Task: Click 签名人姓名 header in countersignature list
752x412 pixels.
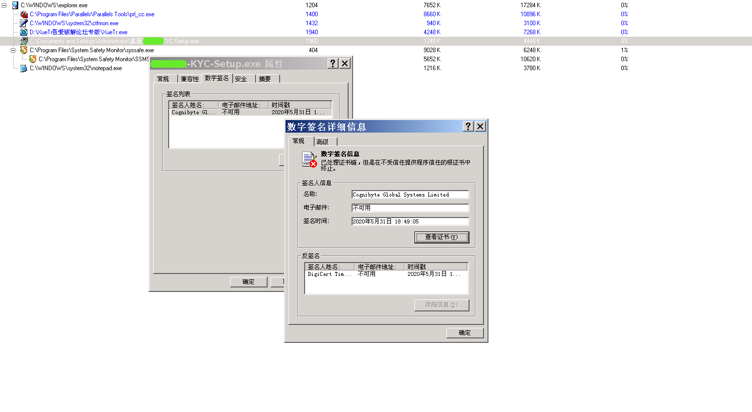Action: (x=329, y=267)
